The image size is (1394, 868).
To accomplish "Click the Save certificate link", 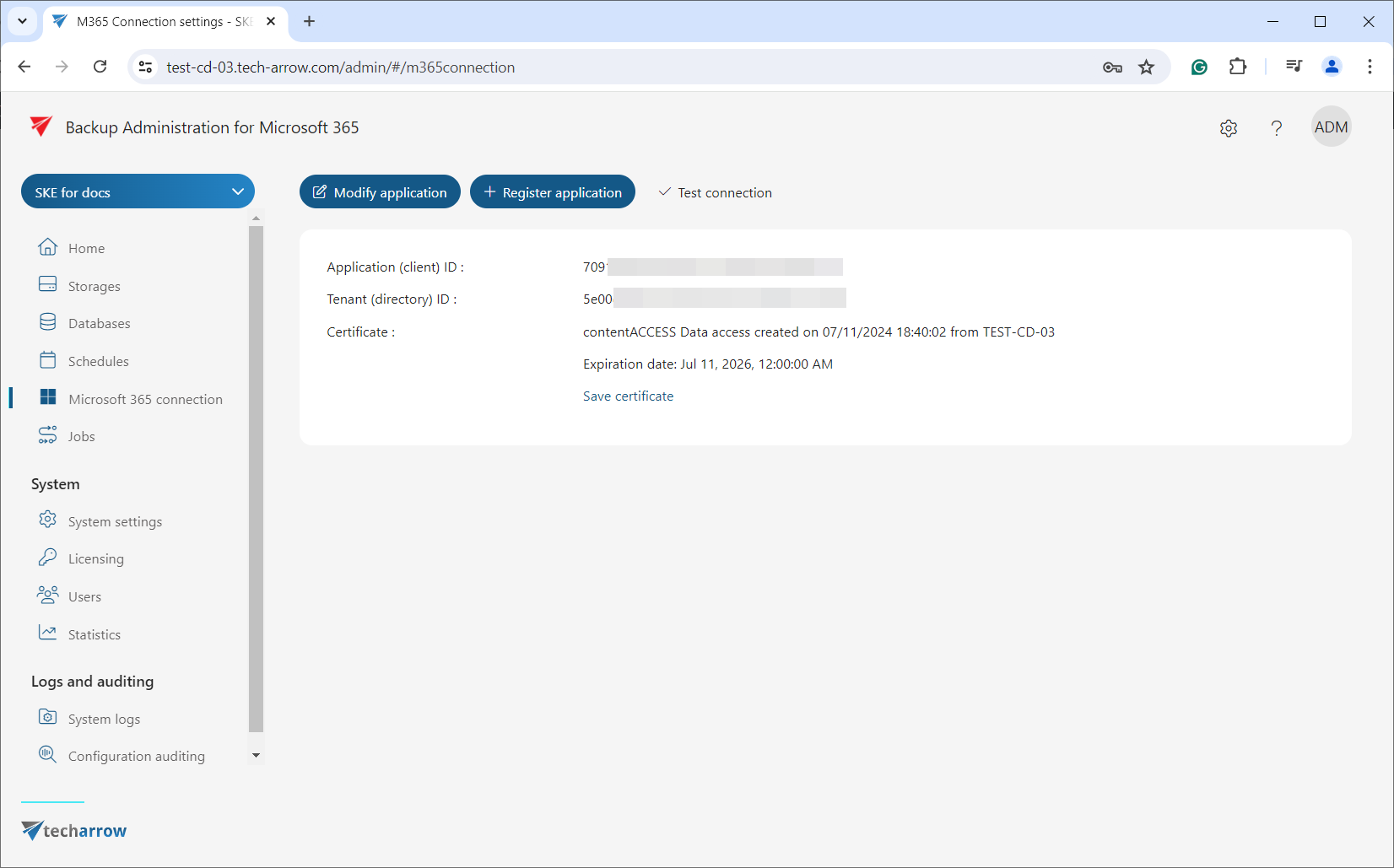I will (x=628, y=396).
